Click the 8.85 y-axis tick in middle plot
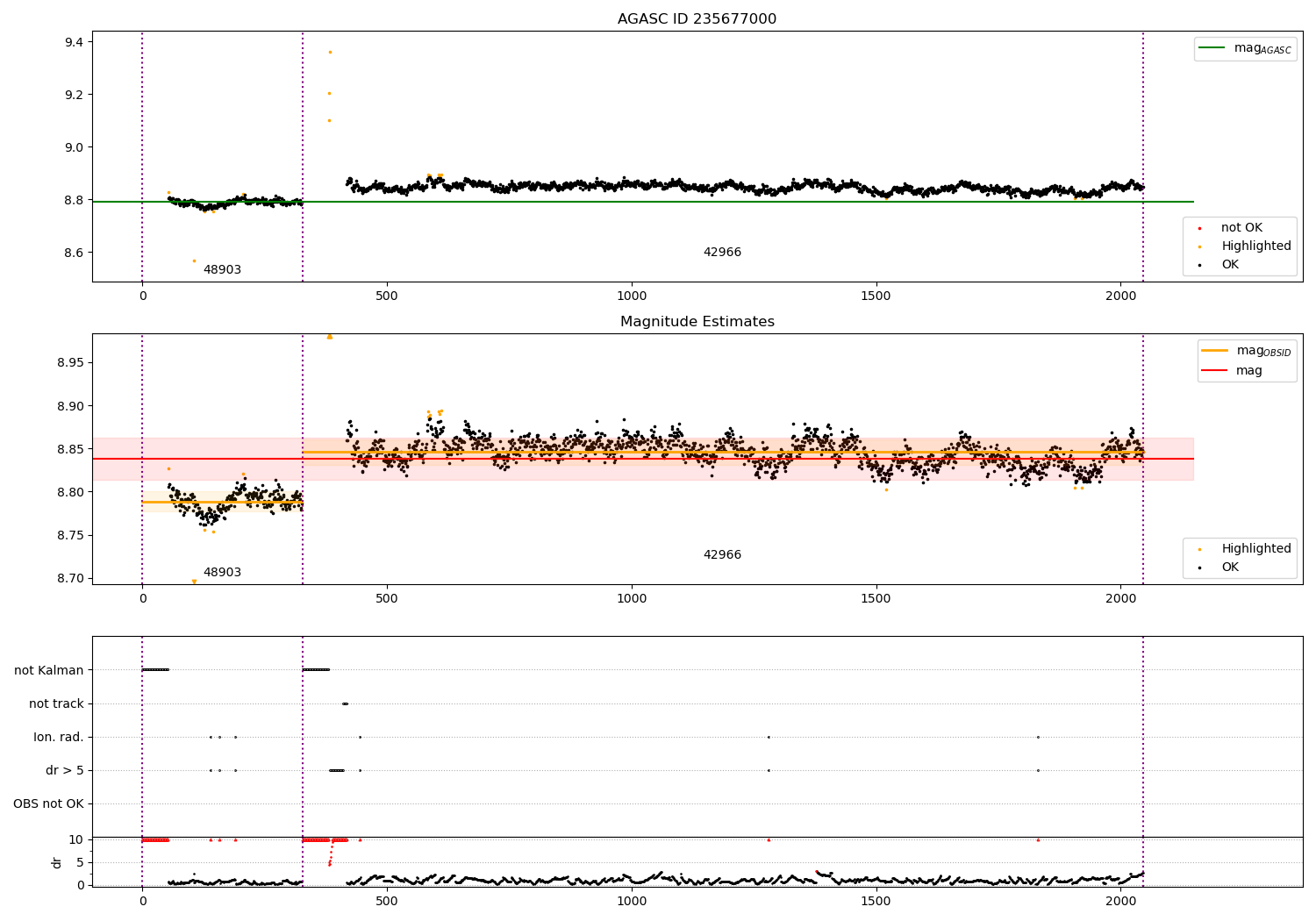Screen dimensions: 1316x921 click(70, 449)
